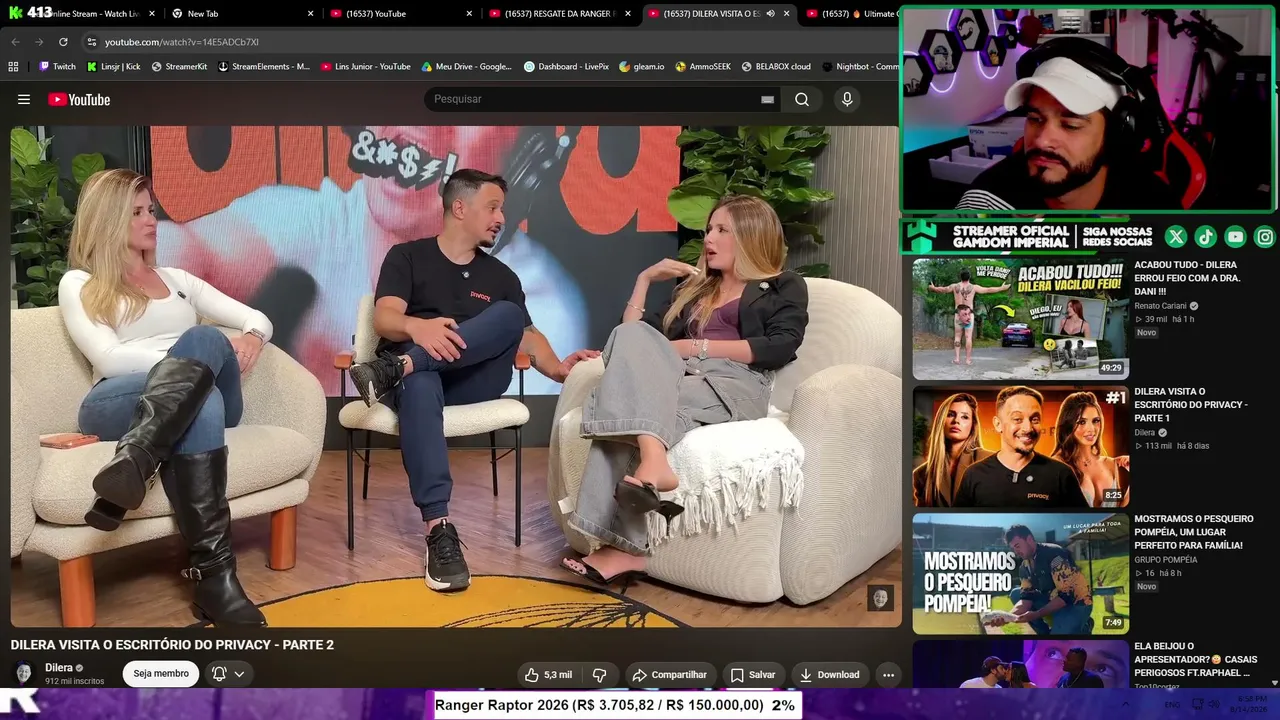Screen dimensions: 1280x720
Task: Open the GRUPO POMPÉIA channel name
Action: 1166,560
